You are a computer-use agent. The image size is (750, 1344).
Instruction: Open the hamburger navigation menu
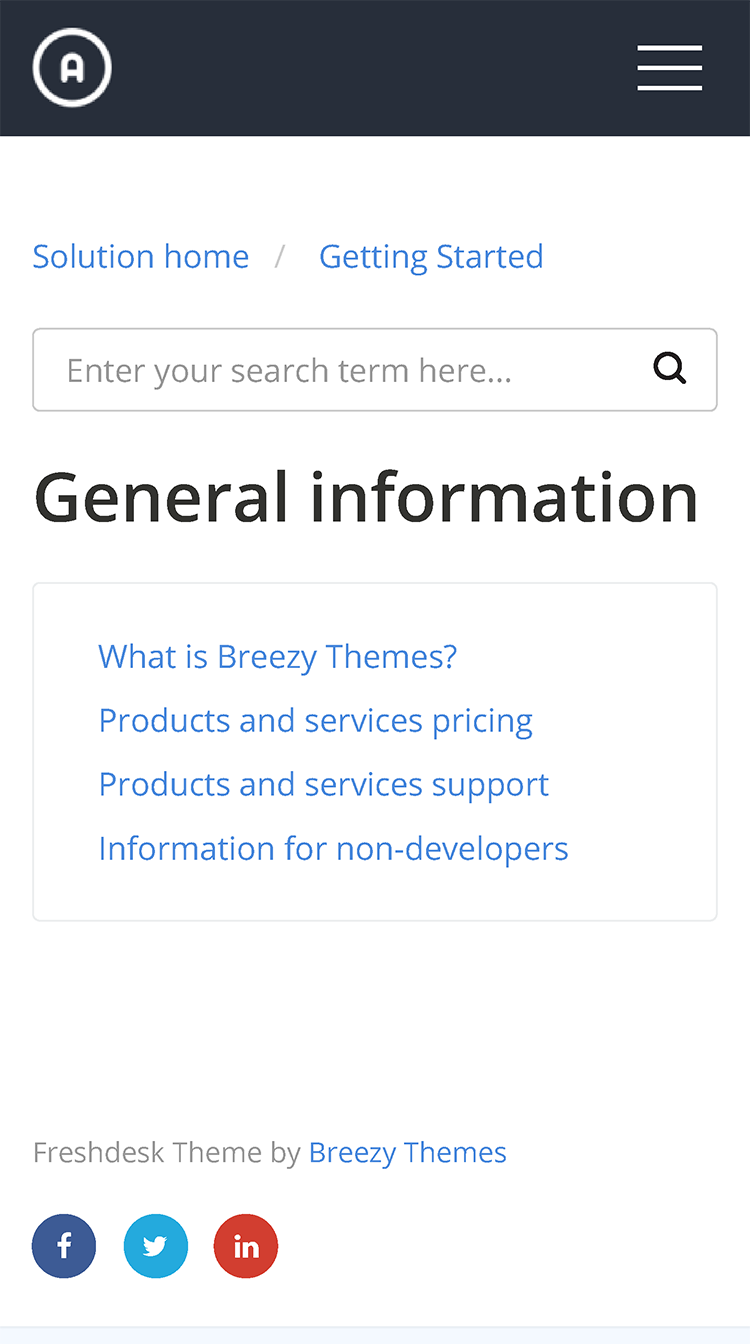pos(670,68)
